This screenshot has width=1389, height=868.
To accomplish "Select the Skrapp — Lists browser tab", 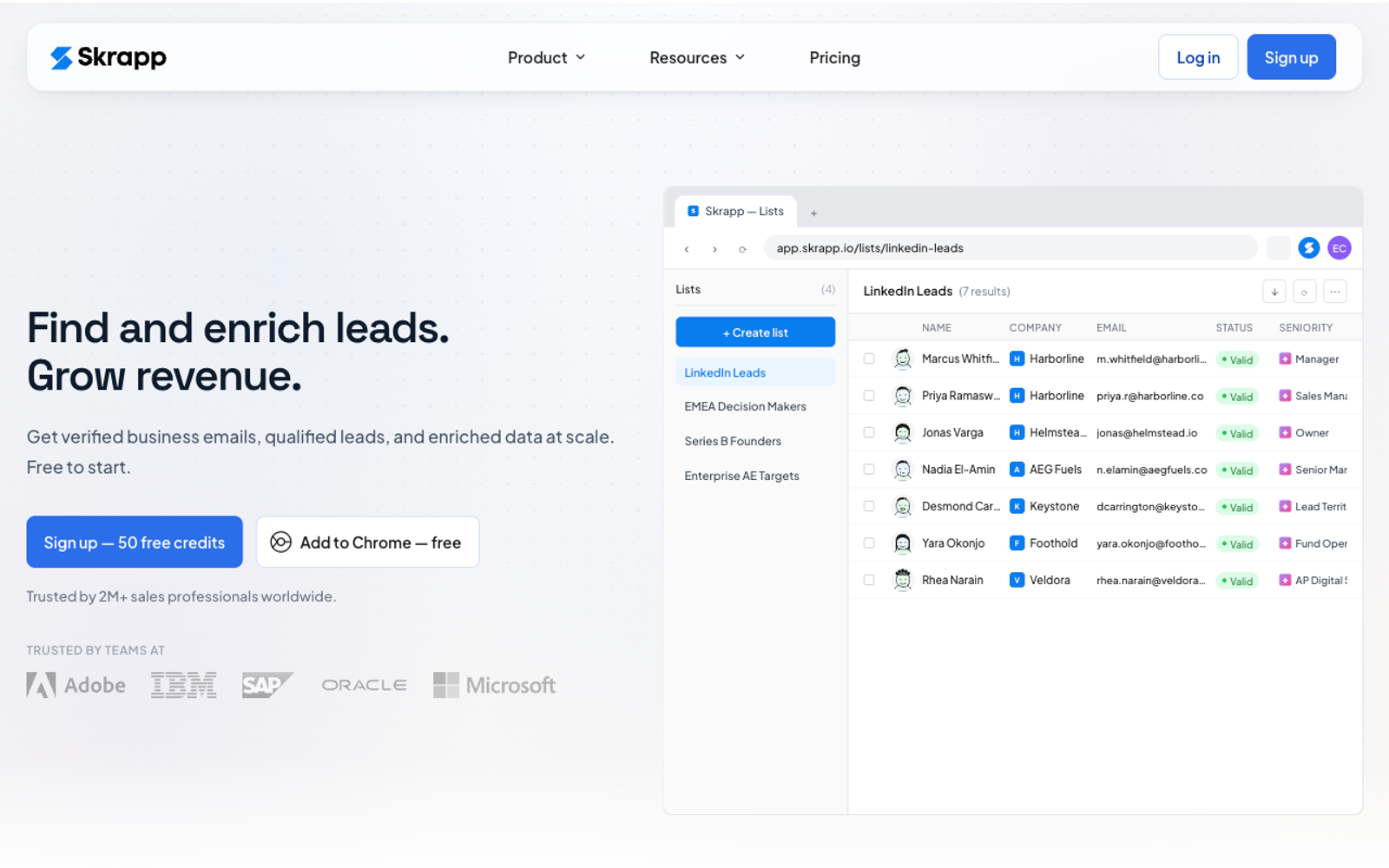I will tap(736, 211).
